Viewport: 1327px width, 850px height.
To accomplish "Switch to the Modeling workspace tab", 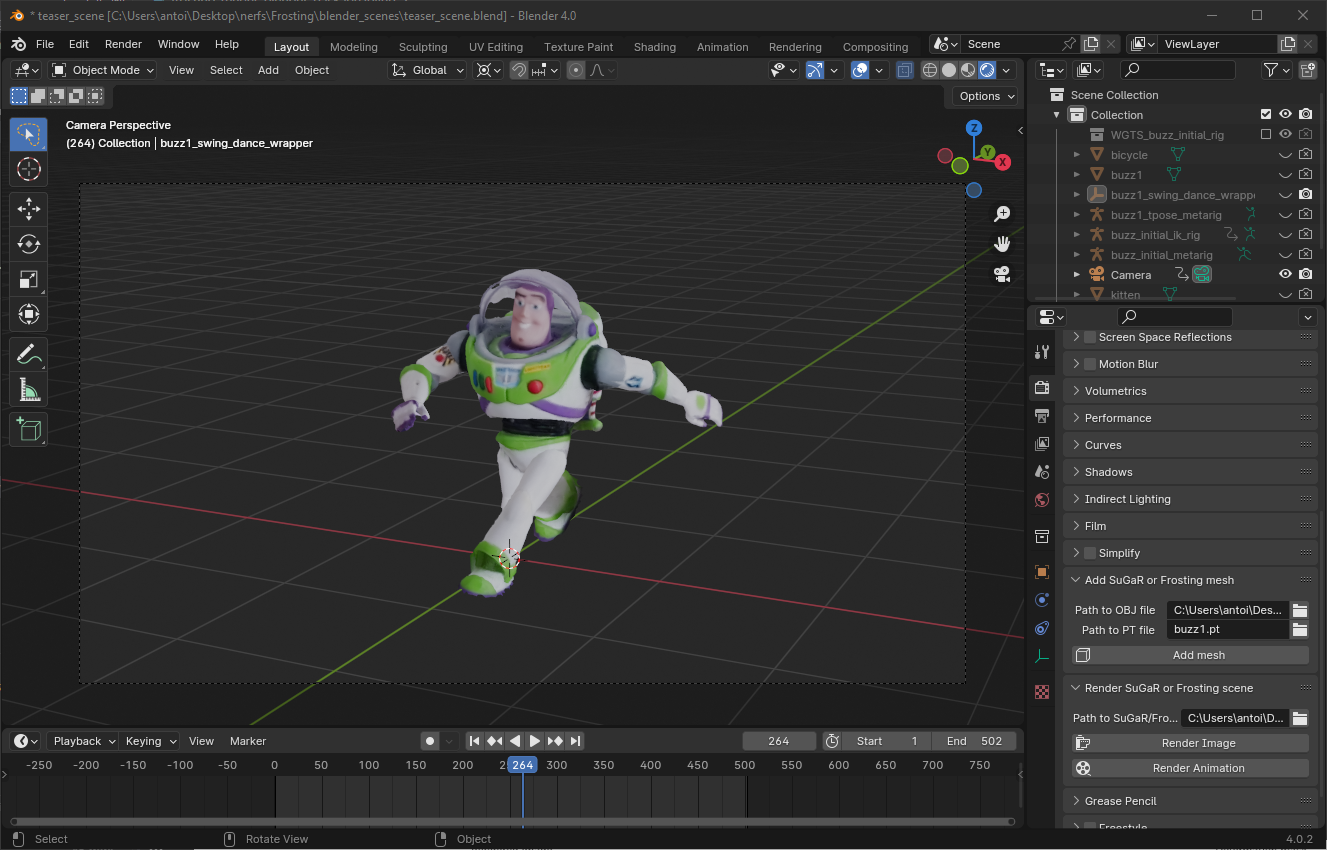I will tap(354, 47).
